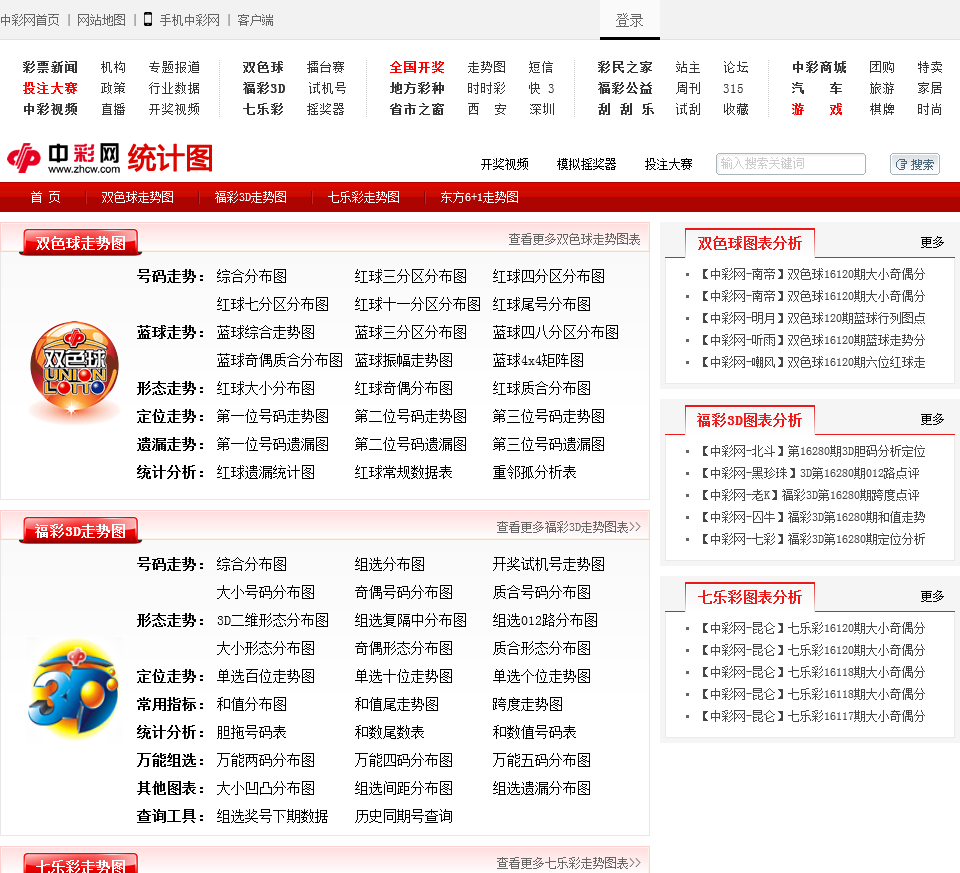Image resolution: width=960 pixels, height=873 pixels.
Task: Open article 【中彩网-黑珍珠】3D第16280期012路点评
Action: click(809, 473)
